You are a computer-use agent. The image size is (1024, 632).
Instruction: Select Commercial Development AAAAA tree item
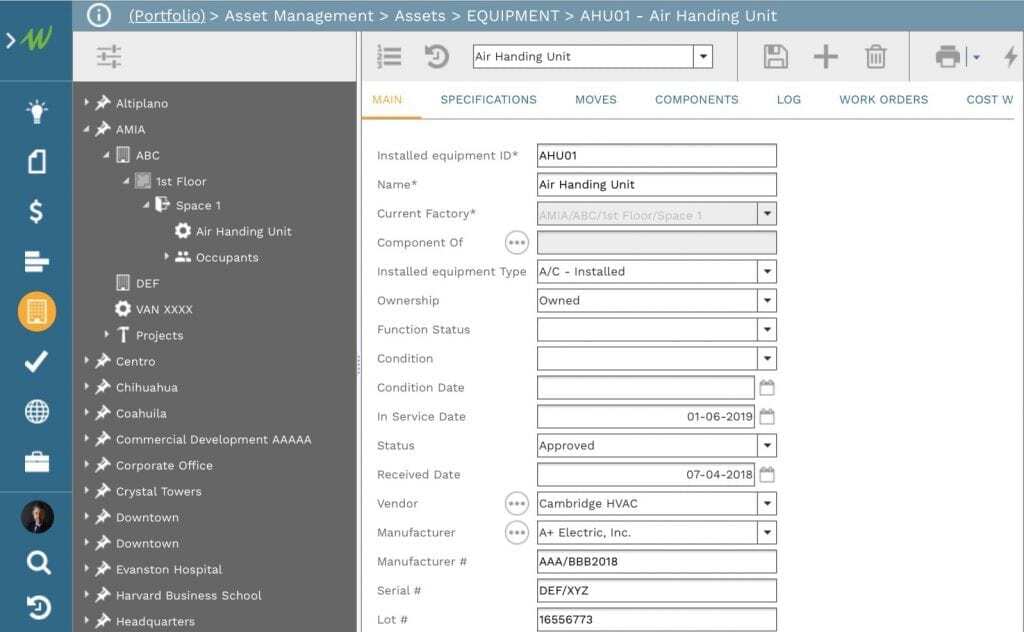point(214,439)
